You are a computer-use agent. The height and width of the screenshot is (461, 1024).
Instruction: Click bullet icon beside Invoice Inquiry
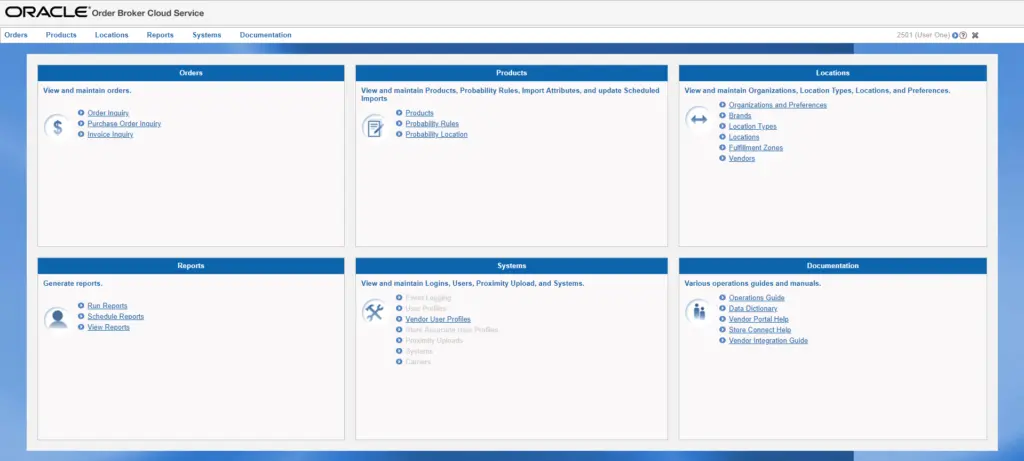(81, 134)
